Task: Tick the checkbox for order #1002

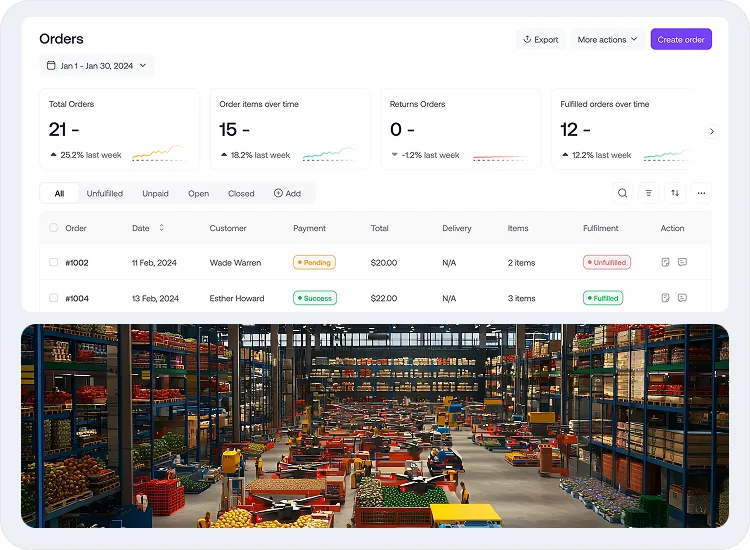Action: click(54, 263)
